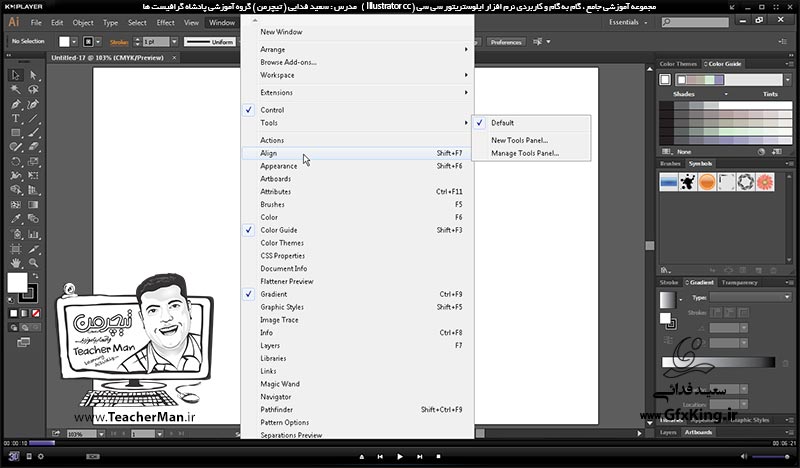Click the Change Screen Mode icon

(x=23, y=342)
